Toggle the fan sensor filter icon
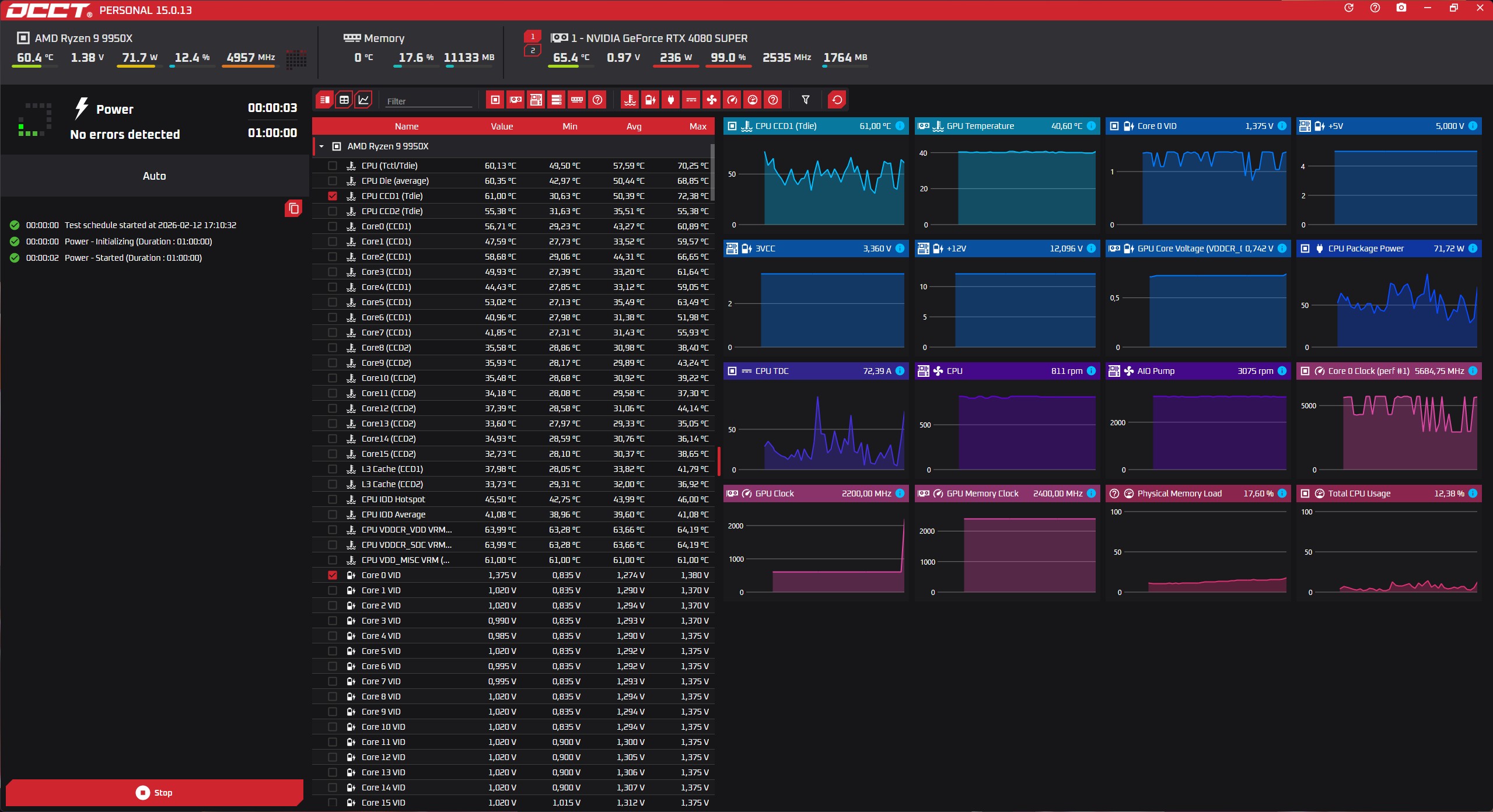This screenshot has height=812, width=1493. click(711, 100)
